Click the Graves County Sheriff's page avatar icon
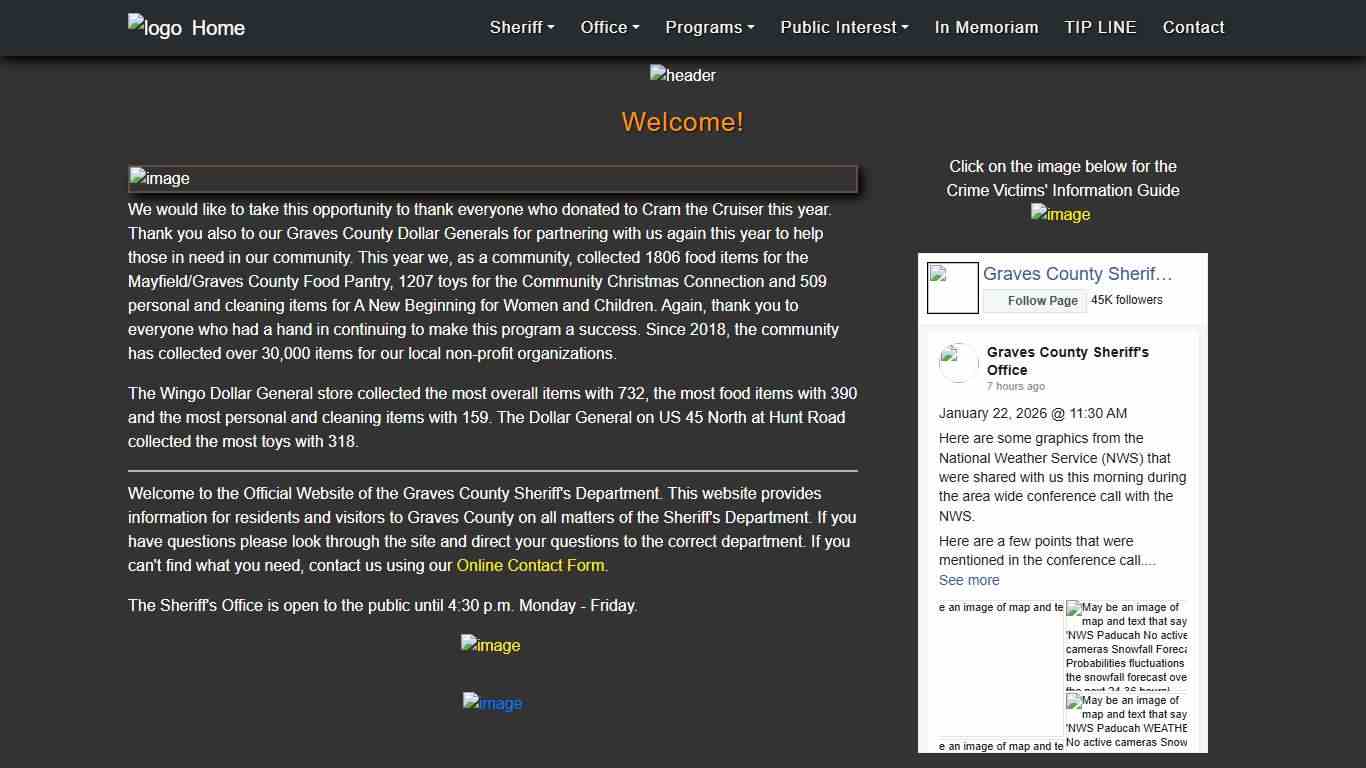This screenshot has width=1366, height=768. [952, 287]
